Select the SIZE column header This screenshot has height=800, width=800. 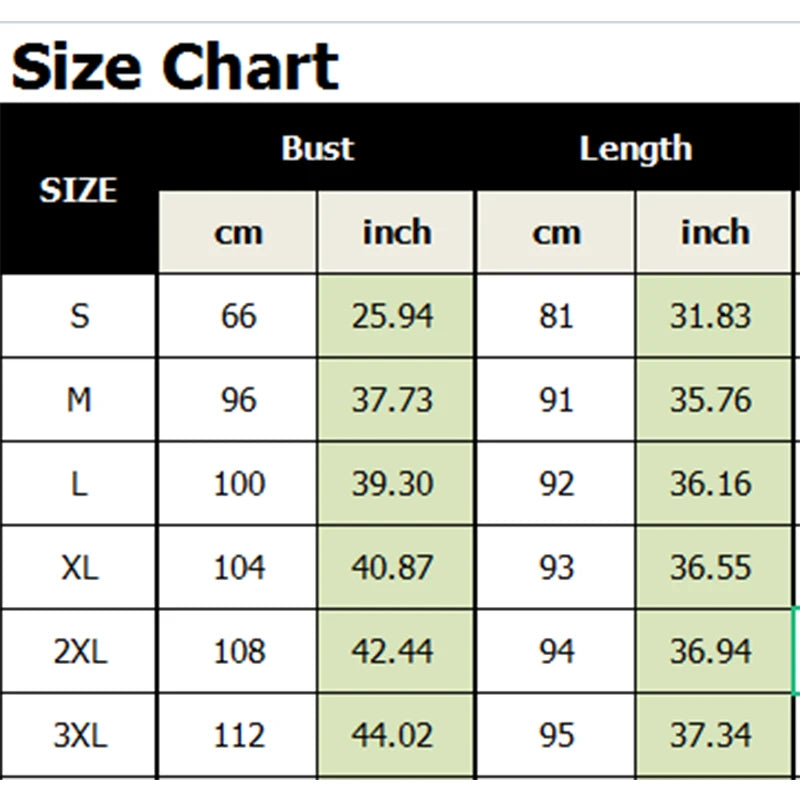click(x=79, y=190)
